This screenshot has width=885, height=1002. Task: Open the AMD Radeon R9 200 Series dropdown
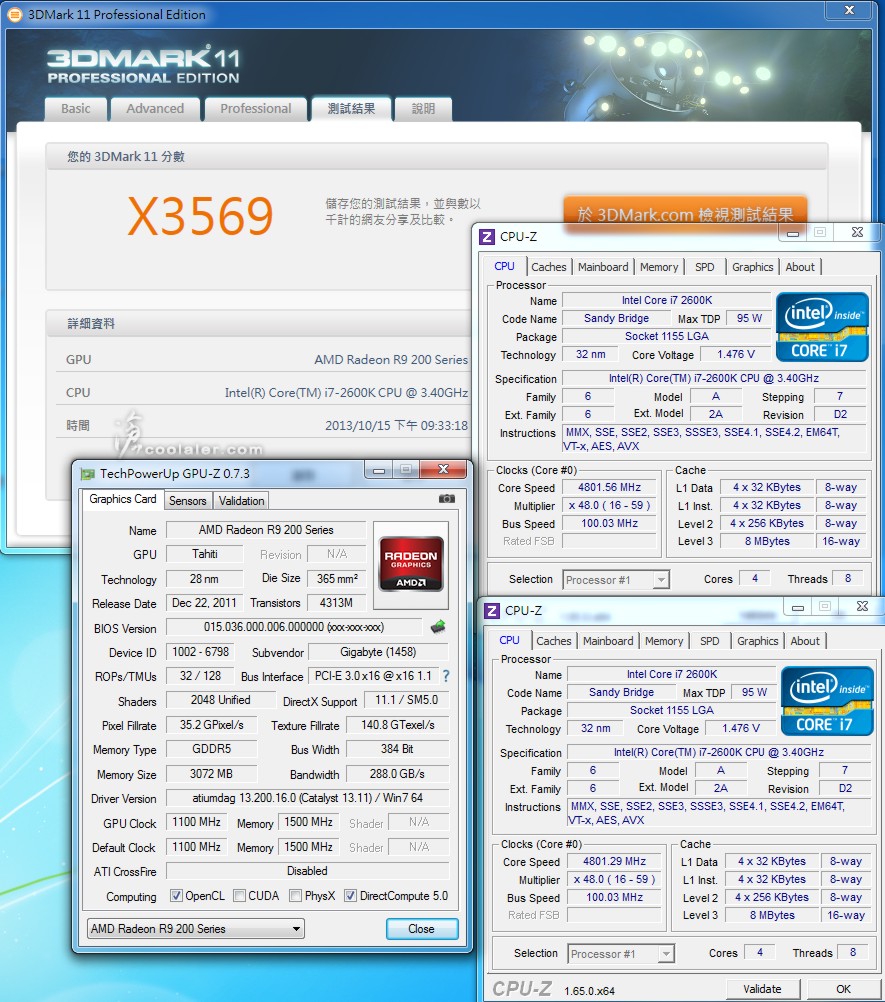(x=196, y=929)
